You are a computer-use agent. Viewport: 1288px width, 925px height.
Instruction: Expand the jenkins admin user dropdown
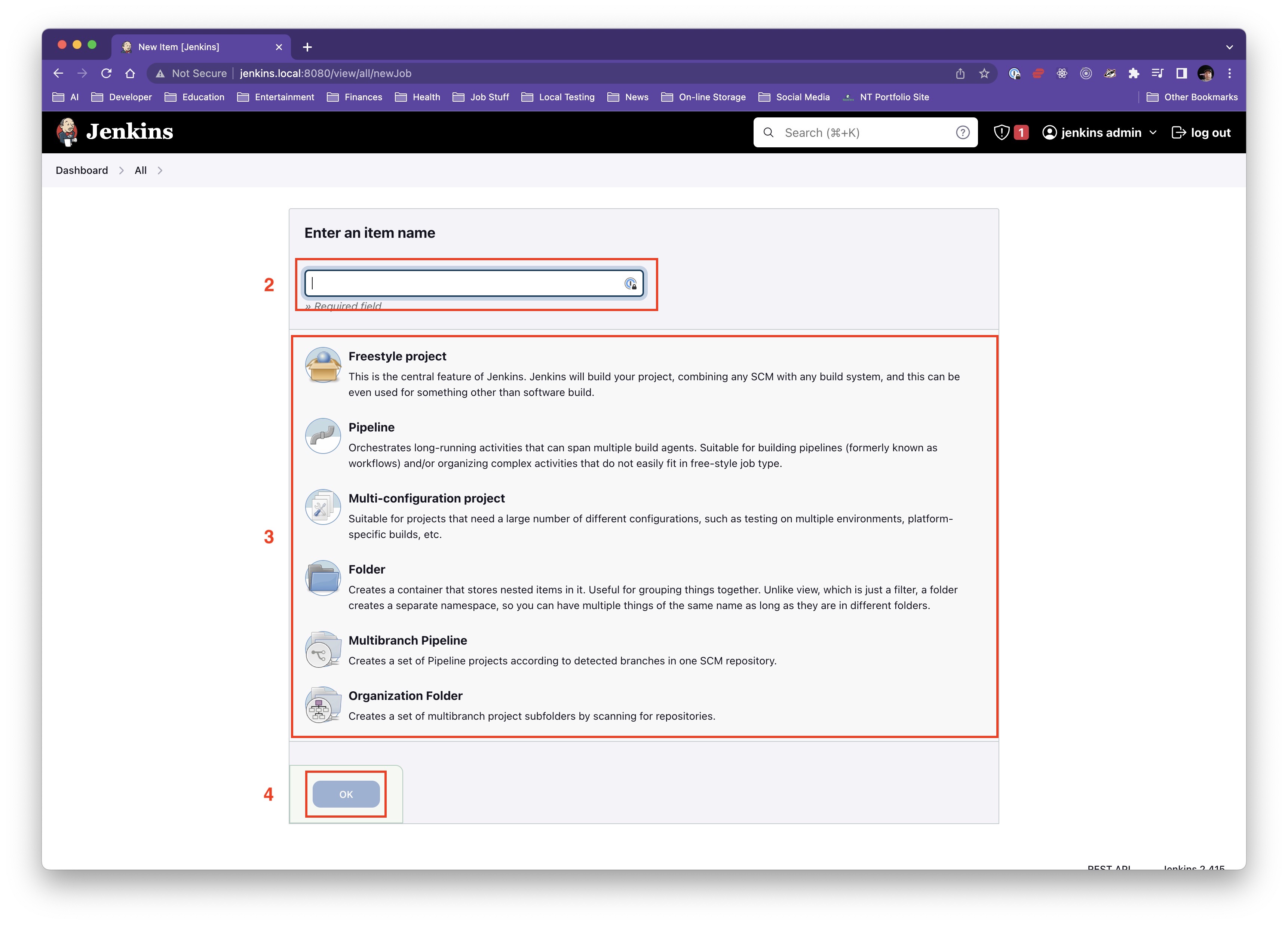pos(1153,133)
